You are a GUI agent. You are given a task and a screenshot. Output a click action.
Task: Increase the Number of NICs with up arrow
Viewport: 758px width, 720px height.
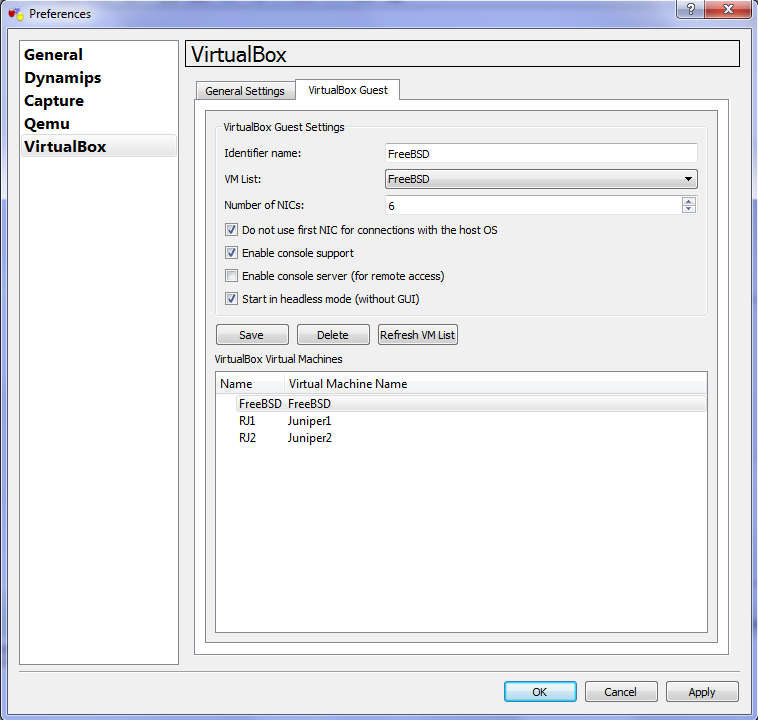tap(689, 201)
